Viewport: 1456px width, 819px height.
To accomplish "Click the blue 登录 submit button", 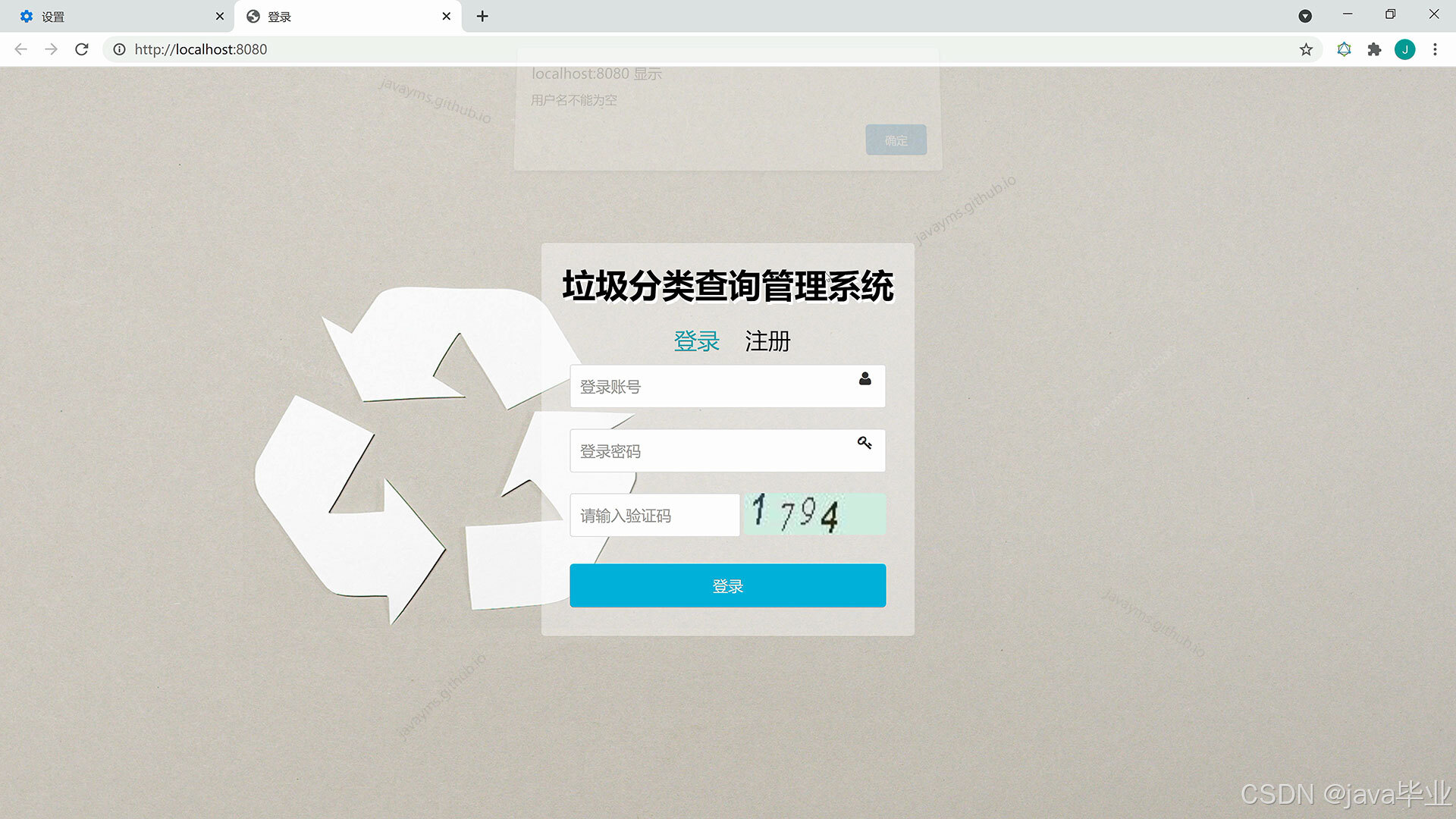I will 727,585.
